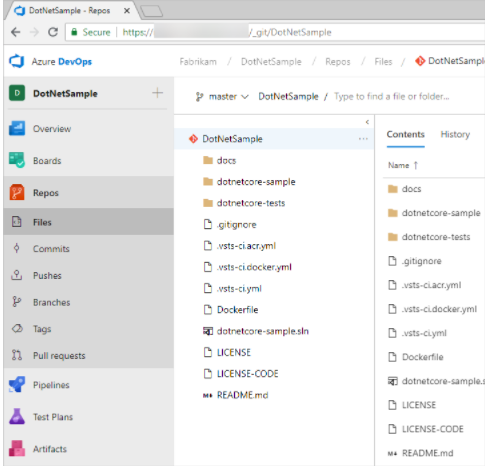
Task: Go to Fabrikam in breadcrumb
Action: 198,62
